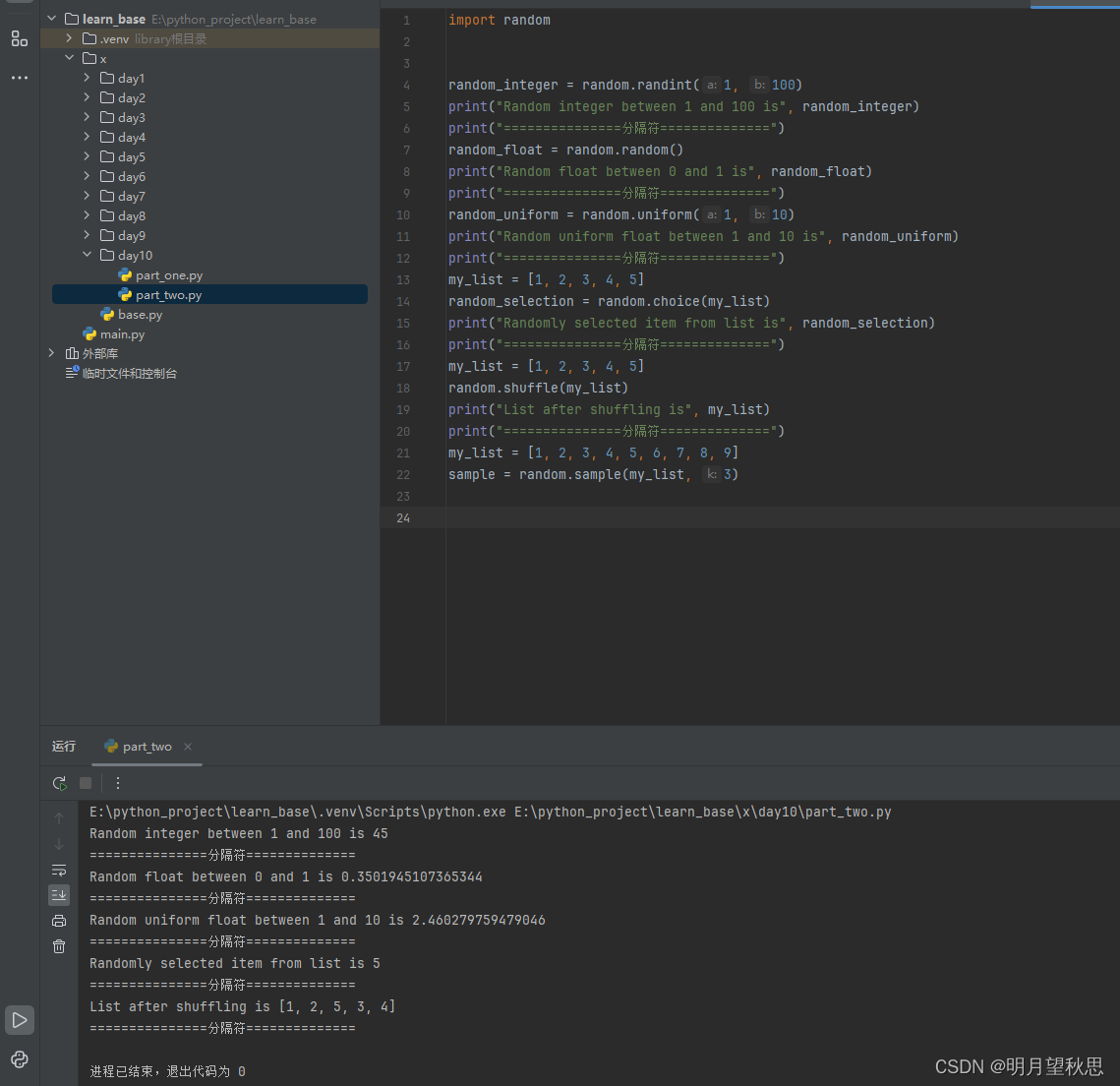The width and height of the screenshot is (1120, 1086).
Task: Expand the 外部库 node
Action: click(51, 353)
